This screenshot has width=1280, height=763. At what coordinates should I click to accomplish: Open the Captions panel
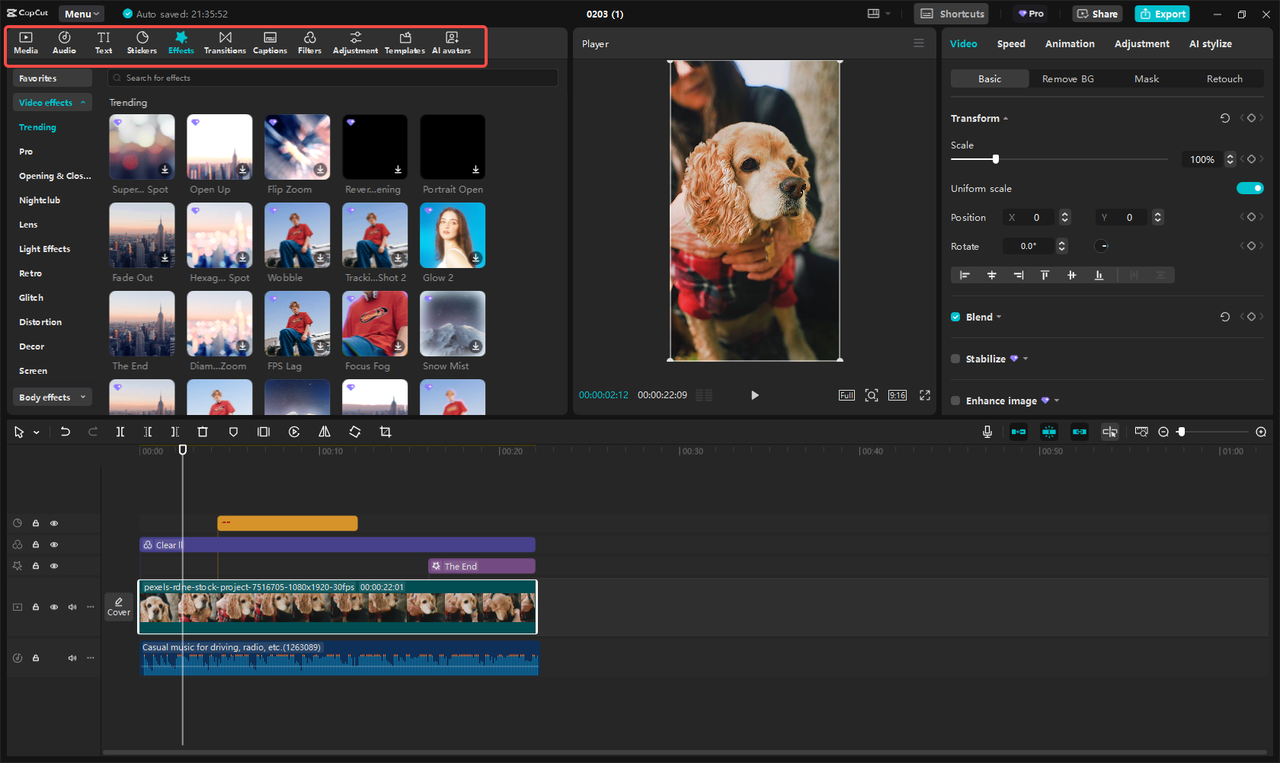(x=269, y=43)
